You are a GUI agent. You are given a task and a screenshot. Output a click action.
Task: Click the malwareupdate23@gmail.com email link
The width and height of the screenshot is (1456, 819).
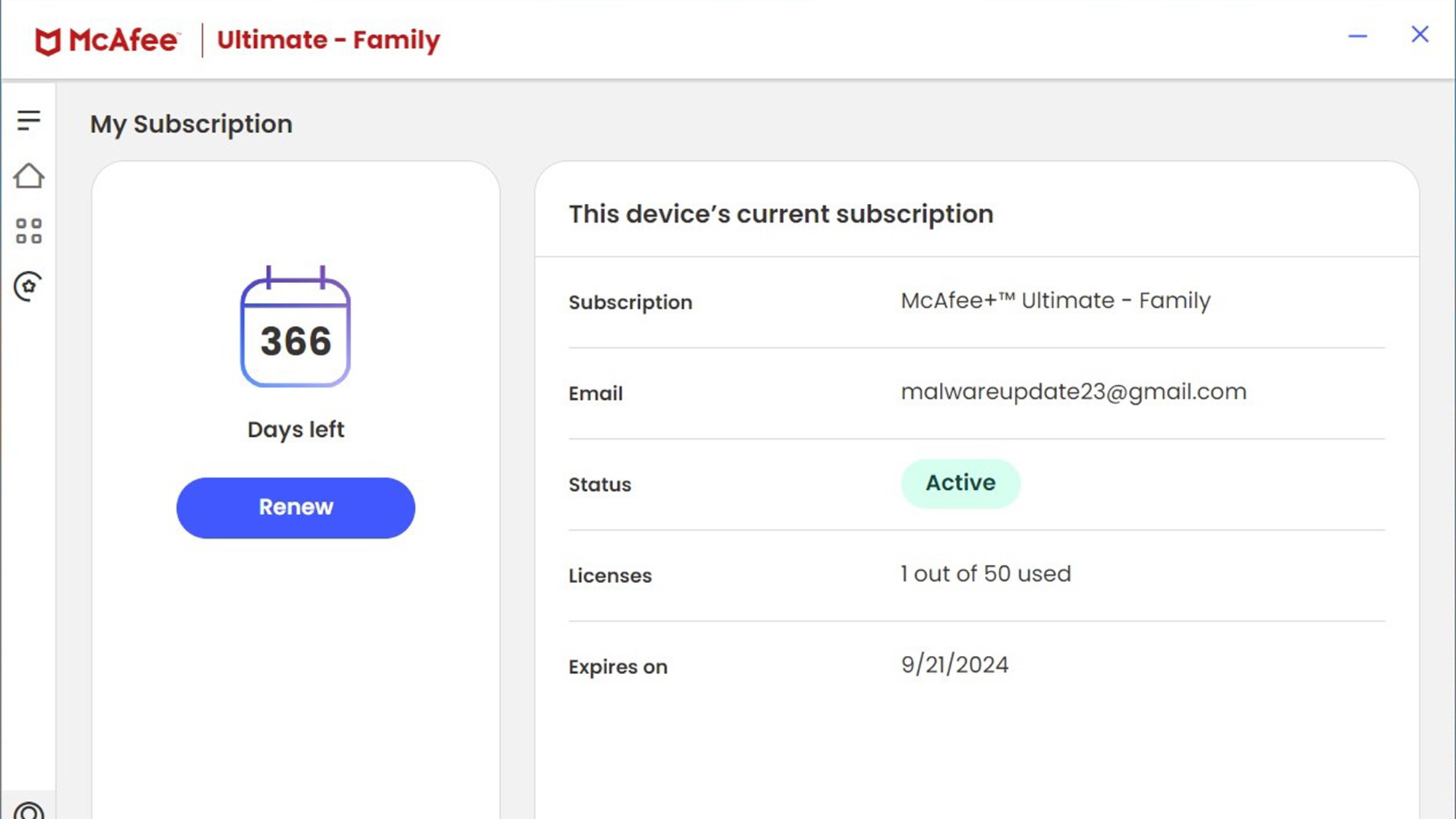[x=1073, y=392]
